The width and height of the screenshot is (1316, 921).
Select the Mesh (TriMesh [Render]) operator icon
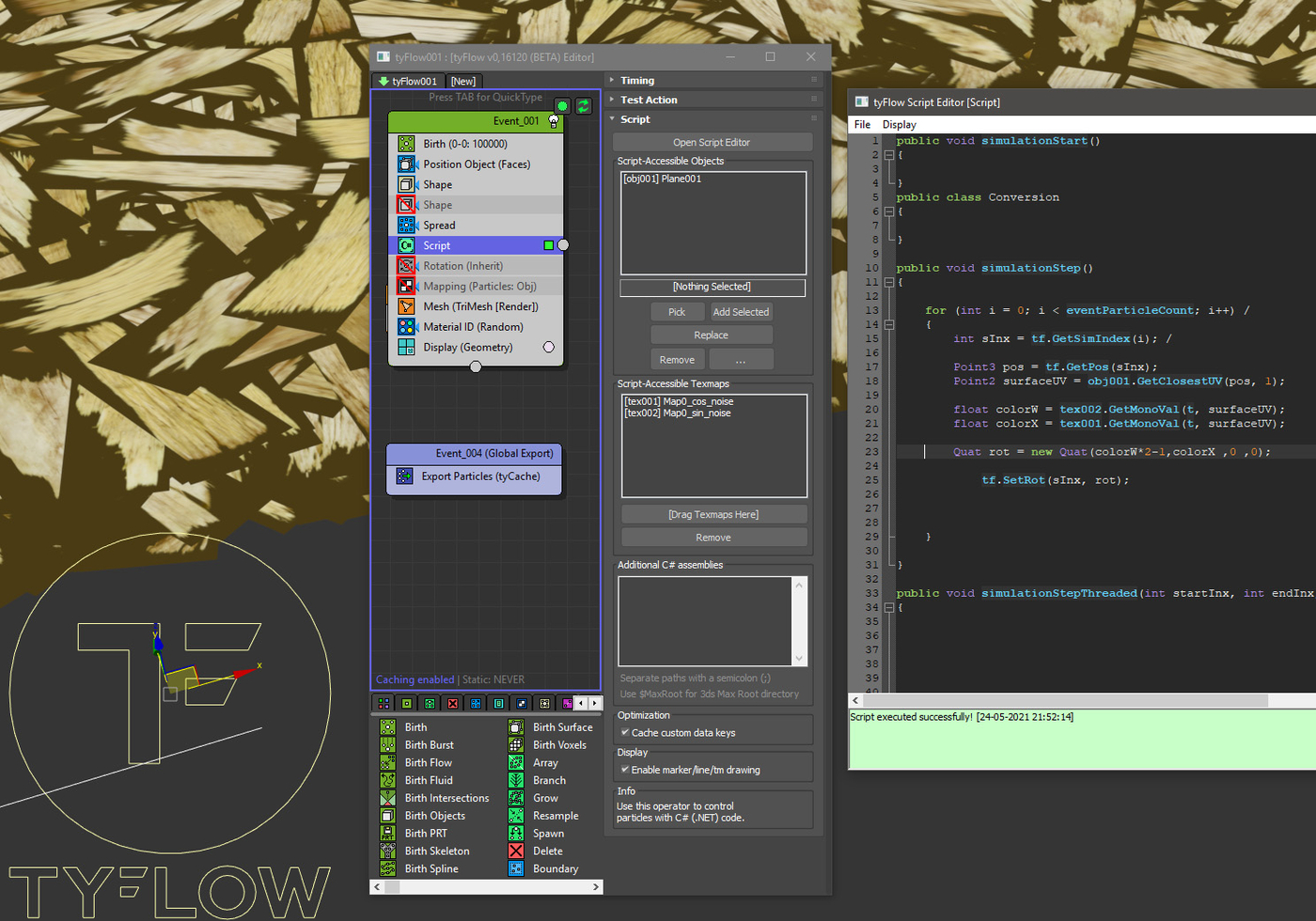click(406, 306)
